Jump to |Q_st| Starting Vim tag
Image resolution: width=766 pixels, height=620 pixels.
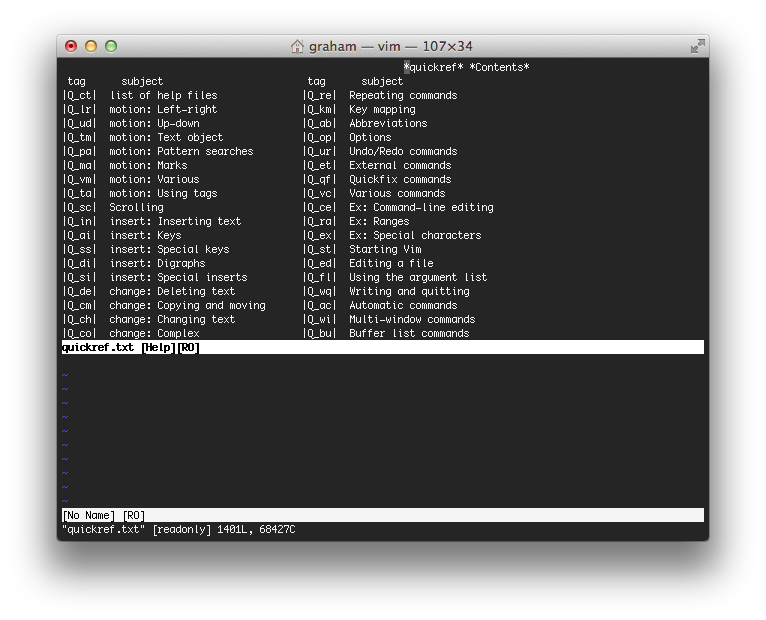point(319,250)
